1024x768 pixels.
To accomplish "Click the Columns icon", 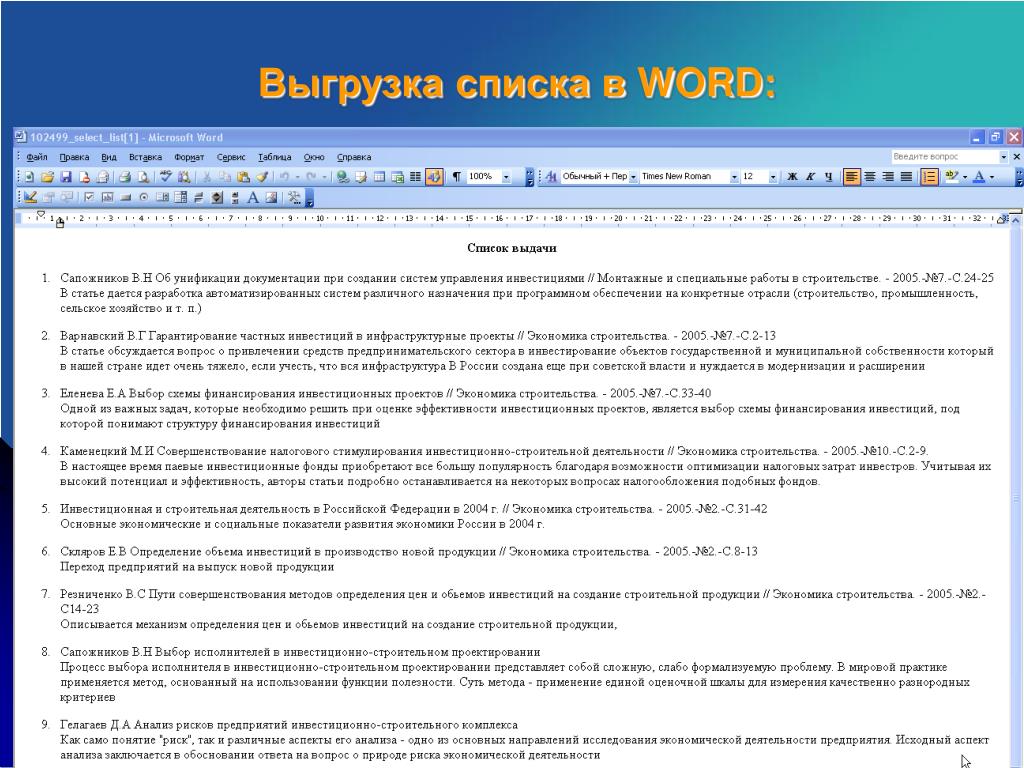I will (415, 177).
